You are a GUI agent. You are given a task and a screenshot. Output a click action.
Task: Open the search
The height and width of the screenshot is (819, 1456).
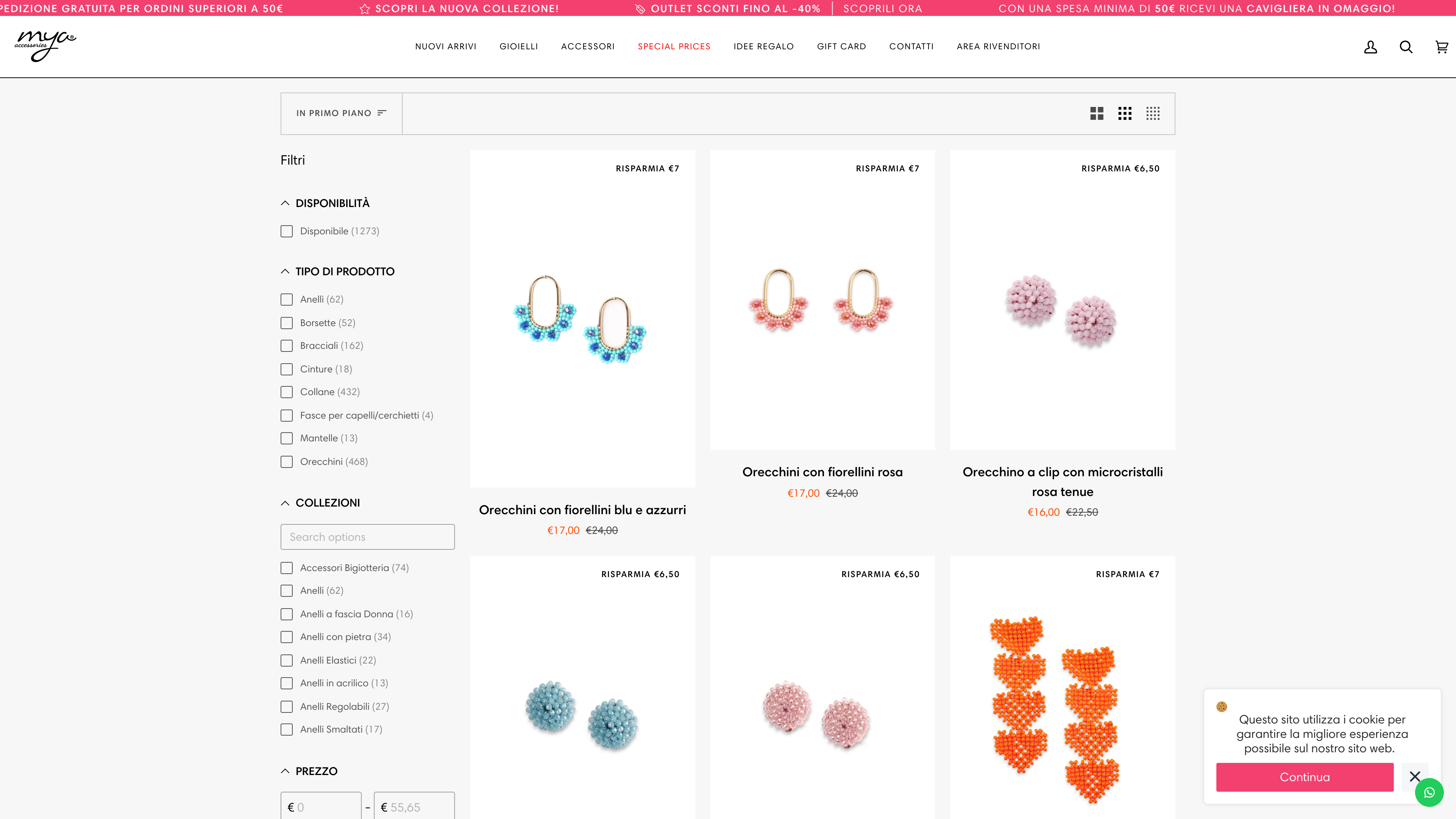tap(1406, 47)
